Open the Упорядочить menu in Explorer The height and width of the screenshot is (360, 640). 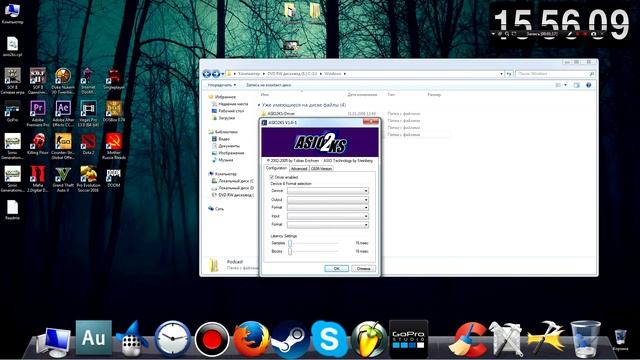(222, 85)
